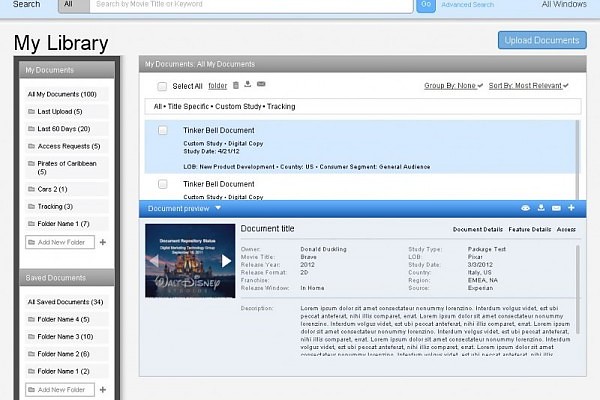The image size is (600, 400).
Task: Click the Upload Documents button
Action: coord(542,40)
